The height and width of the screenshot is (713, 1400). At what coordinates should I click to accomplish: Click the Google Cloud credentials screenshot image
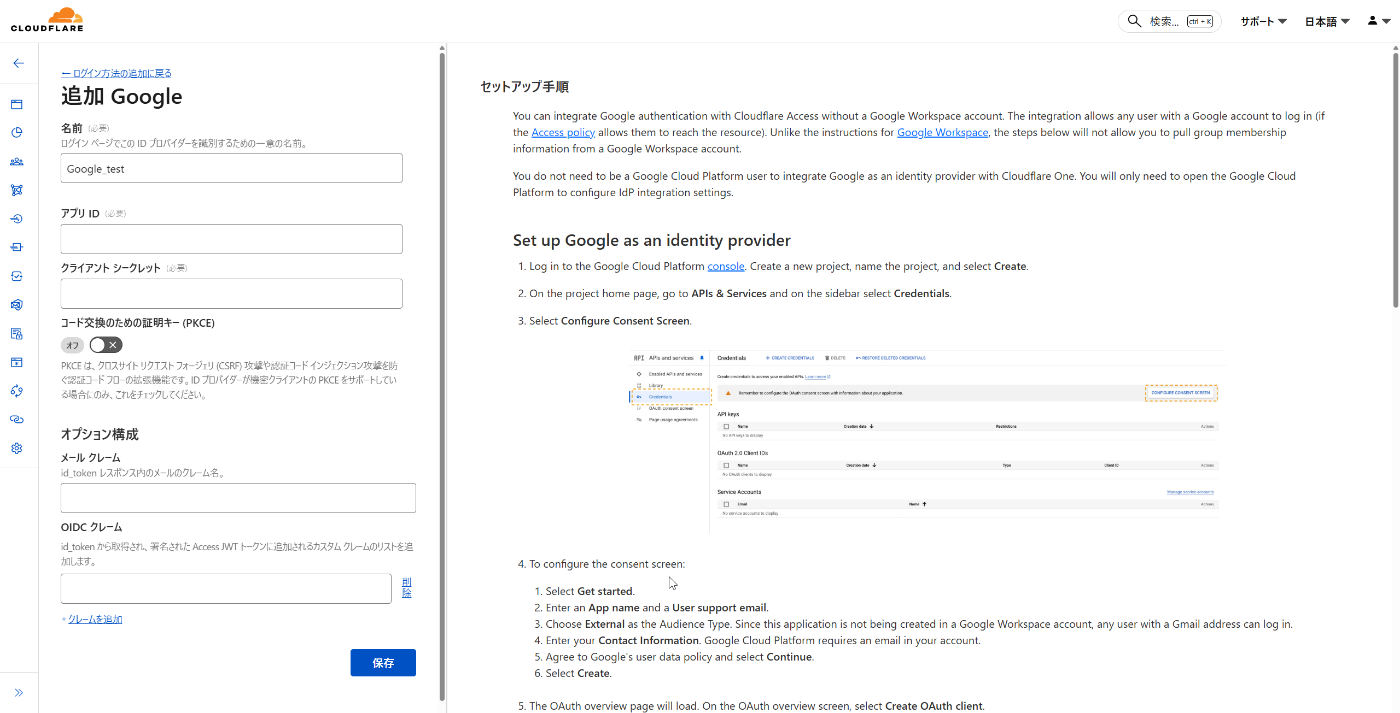pos(925,439)
